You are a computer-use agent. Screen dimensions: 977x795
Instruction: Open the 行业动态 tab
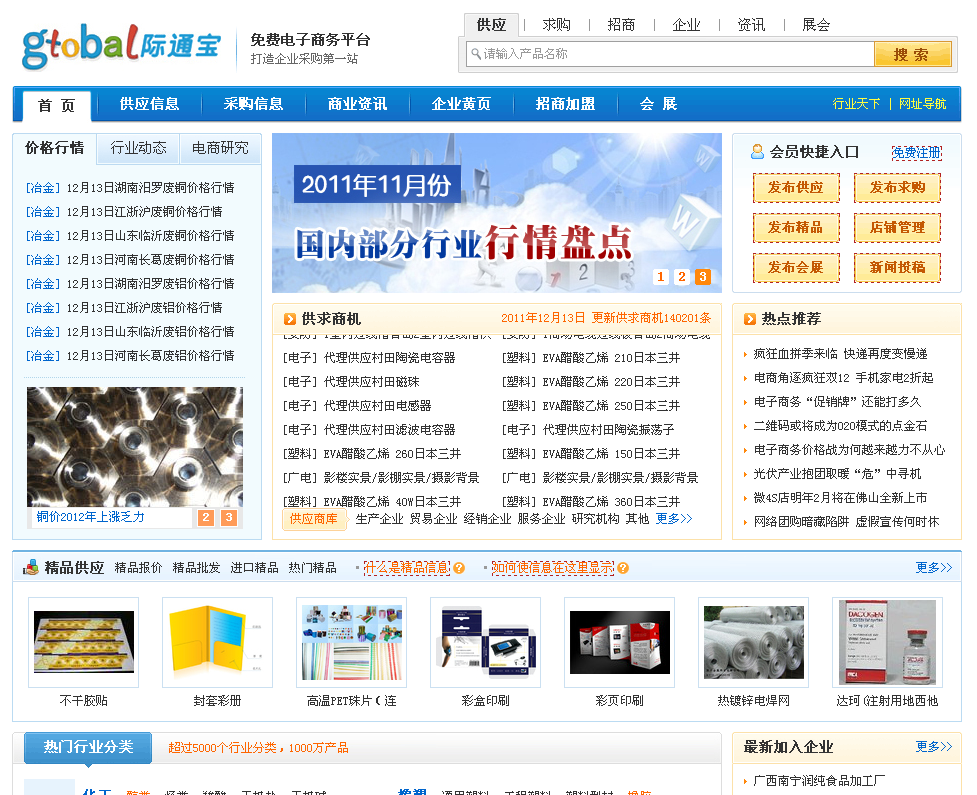[137, 148]
